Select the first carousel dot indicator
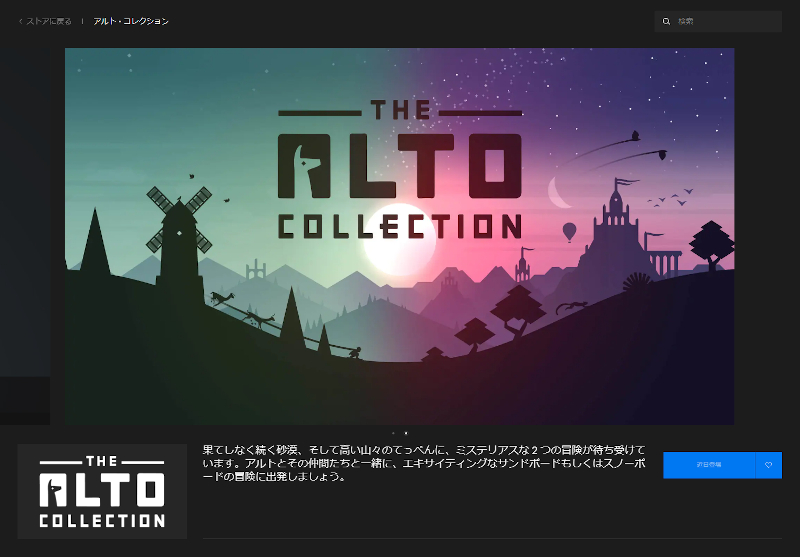This screenshot has height=557, width=800. pyautogui.click(x=393, y=433)
